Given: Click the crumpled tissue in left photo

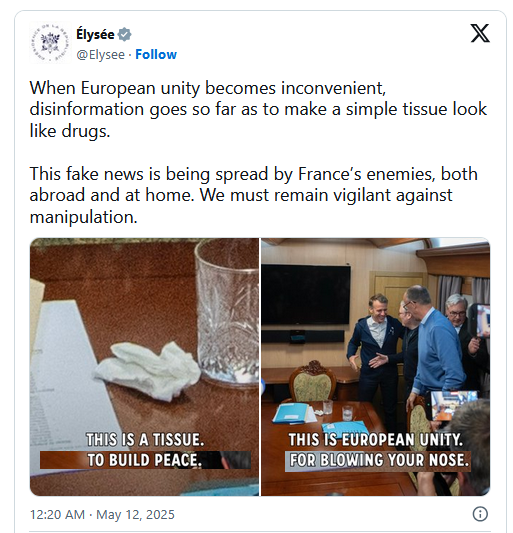Looking at the screenshot, I should 147,371.
